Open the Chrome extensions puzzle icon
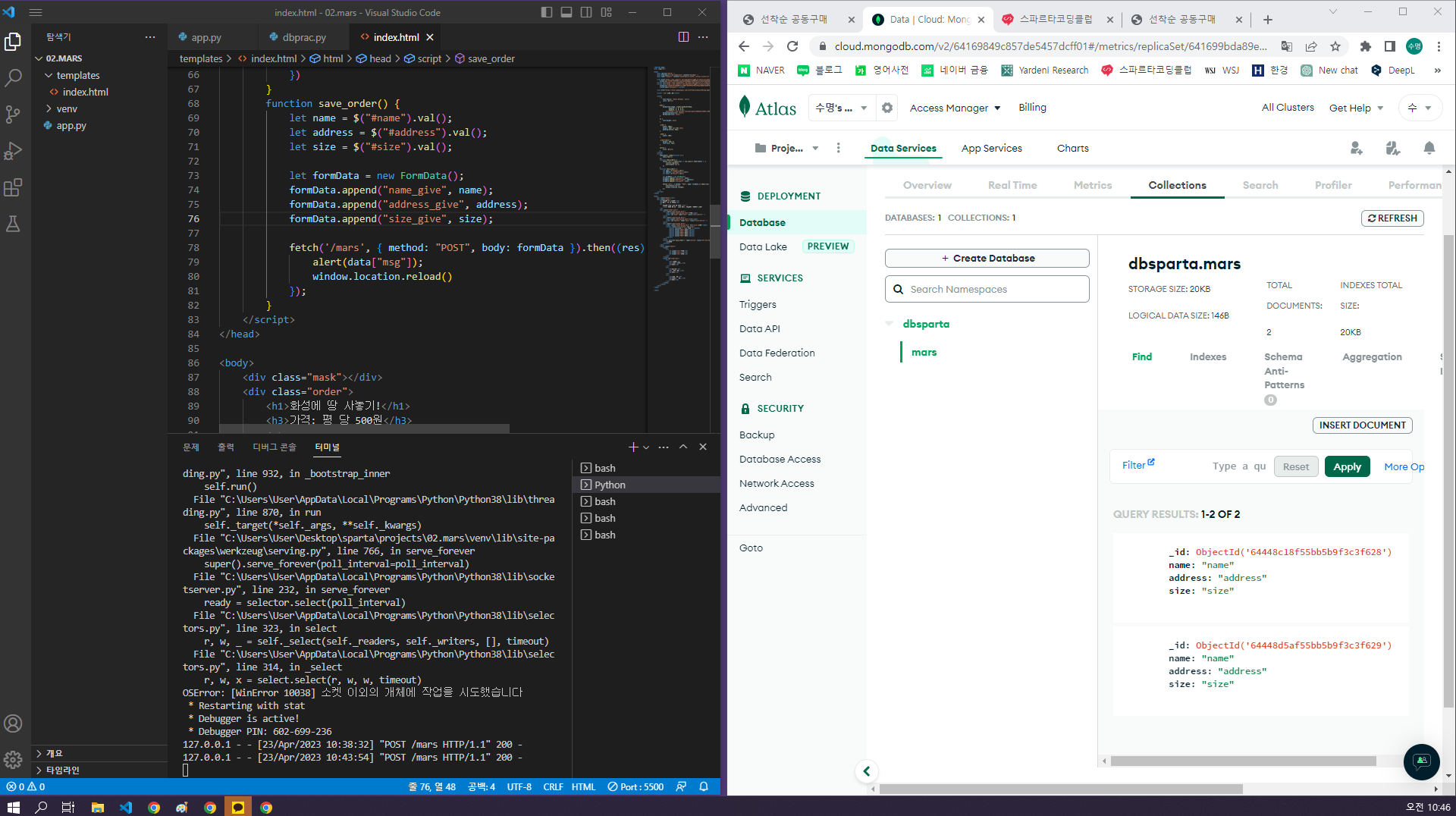 [1366, 46]
